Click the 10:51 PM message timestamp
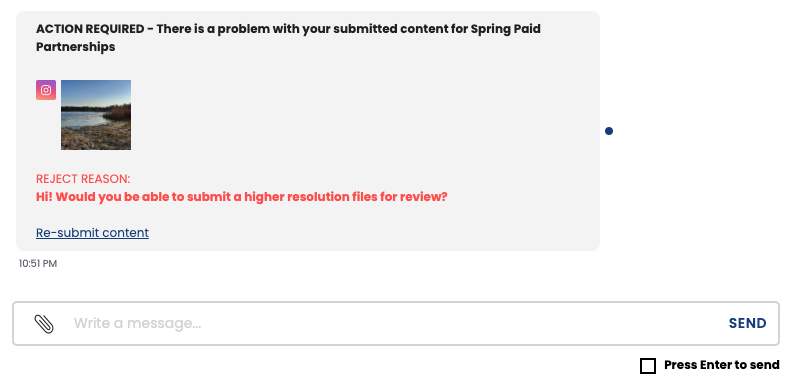The height and width of the screenshot is (382, 789). pyautogui.click(x=38, y=264)
